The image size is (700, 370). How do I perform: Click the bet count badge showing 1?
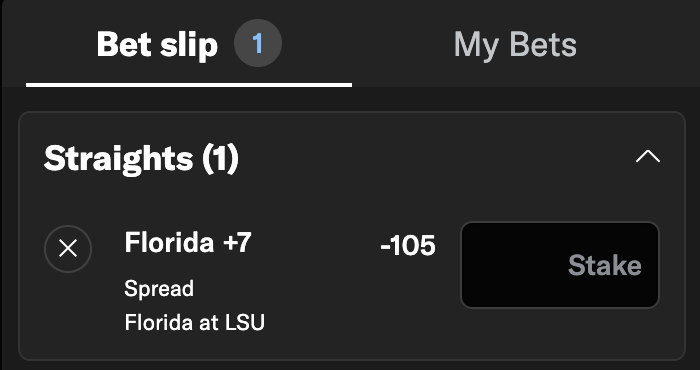coord(258,43)
